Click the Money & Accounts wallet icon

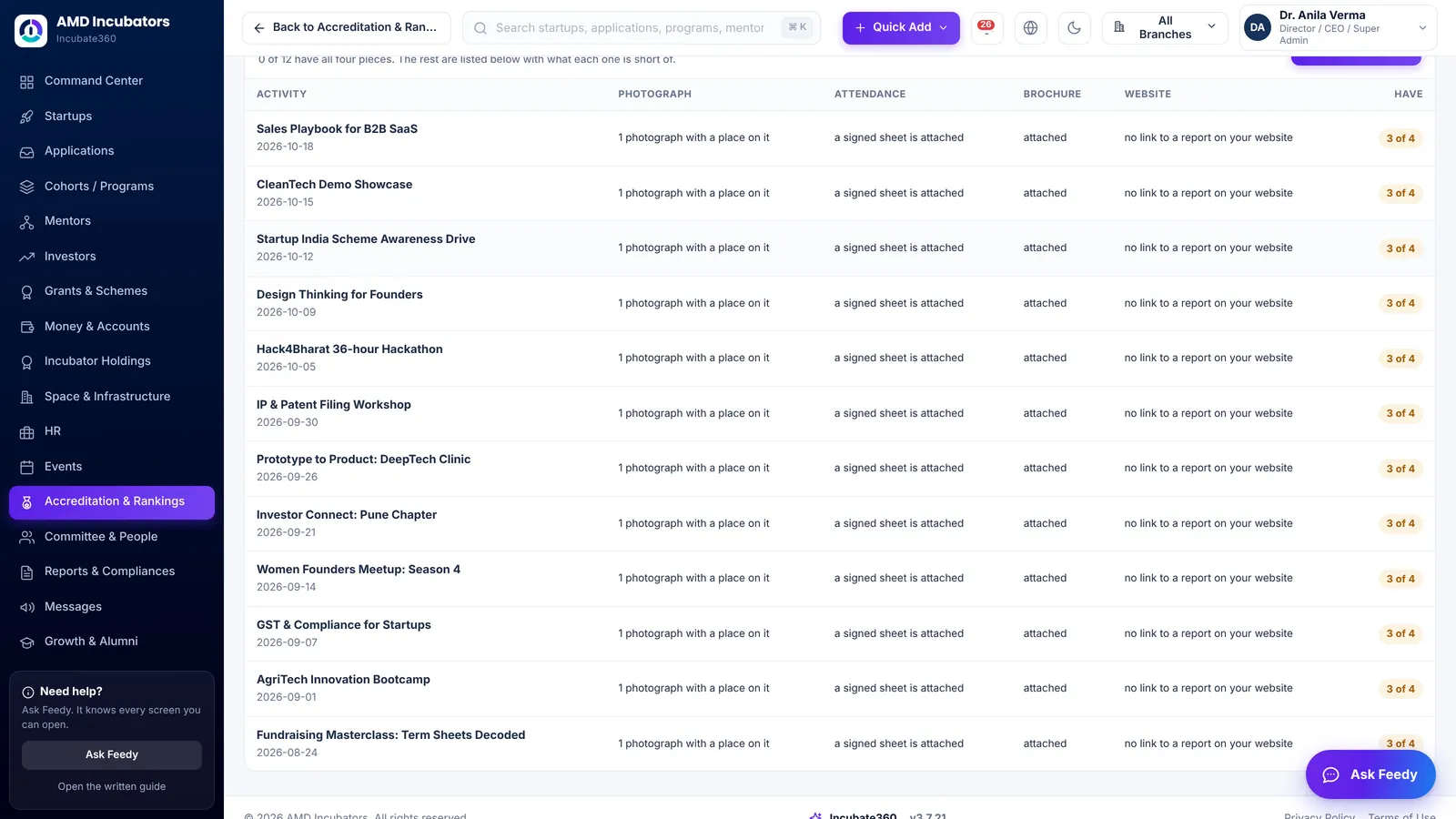27,327
